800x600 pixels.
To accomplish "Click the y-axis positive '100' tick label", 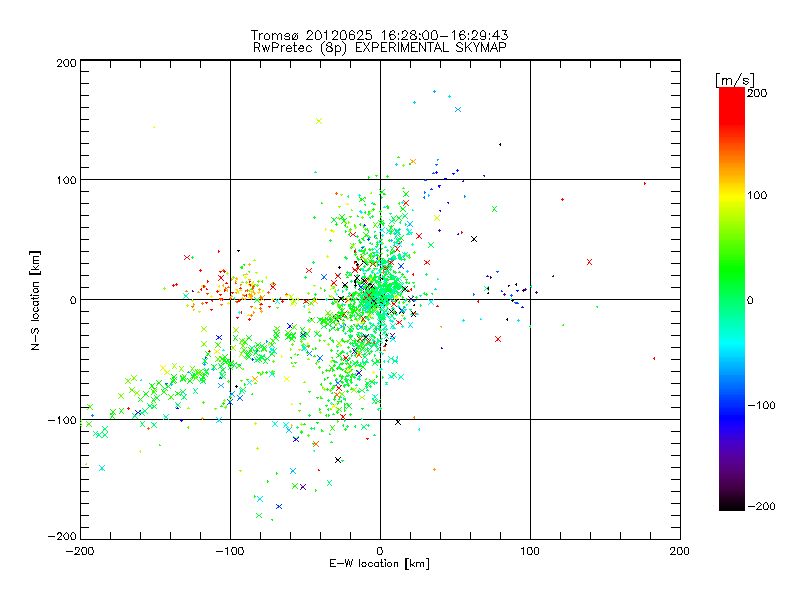I will tap(66, 180).
